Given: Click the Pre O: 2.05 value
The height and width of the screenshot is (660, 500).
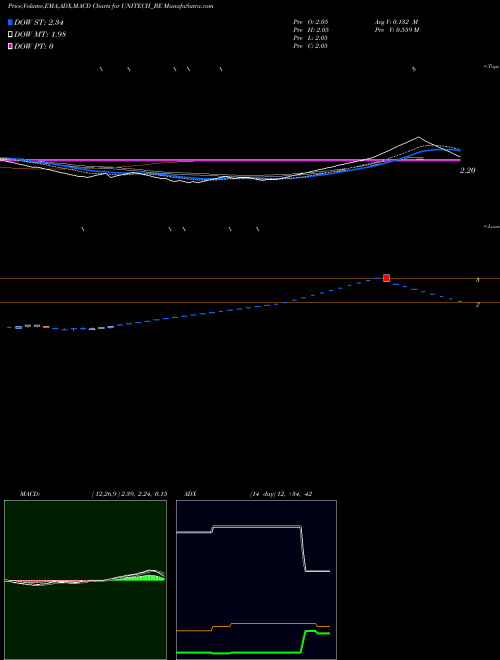Looking at the screenshot, I should click(x=311, y=22).
